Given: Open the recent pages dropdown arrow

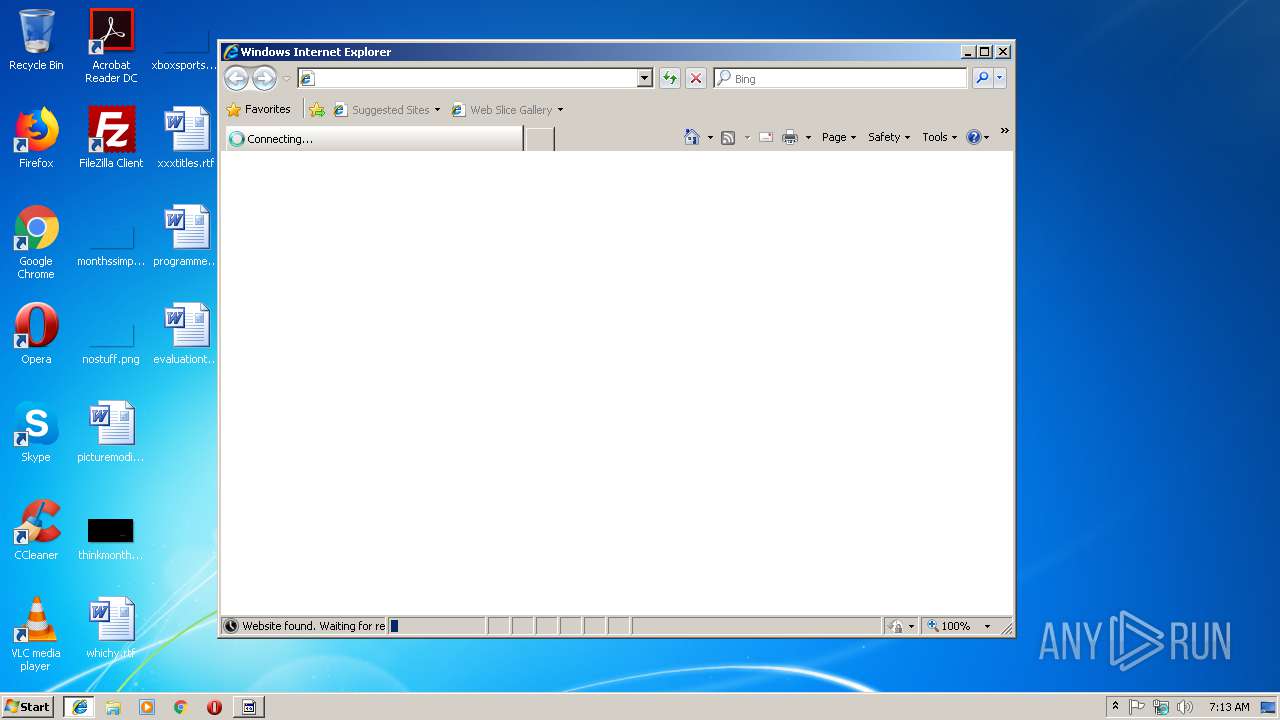Looking at the screenshot, I should point(287,78).
